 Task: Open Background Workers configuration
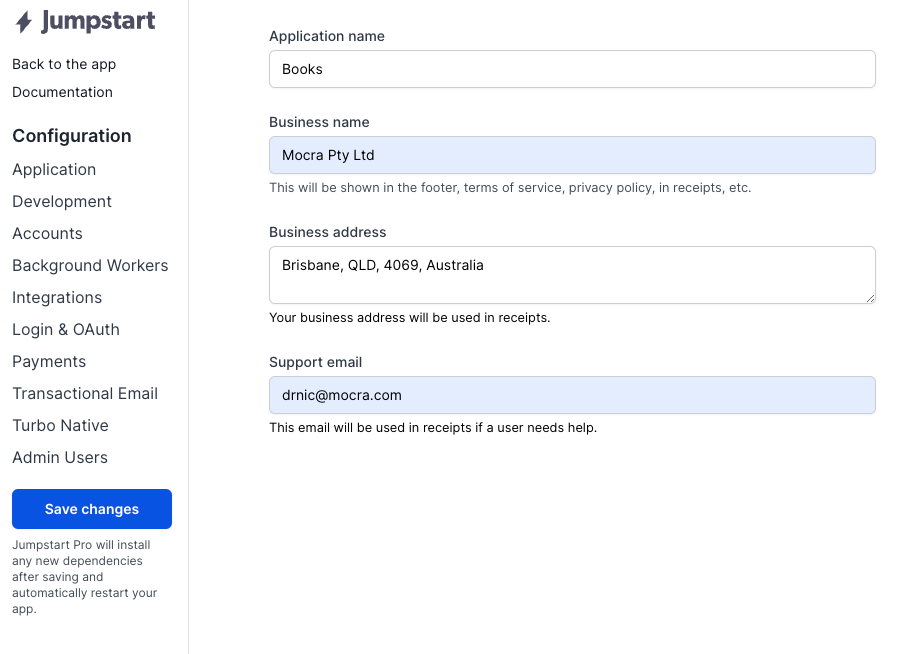pyautogui.click(x=90, y=266)
